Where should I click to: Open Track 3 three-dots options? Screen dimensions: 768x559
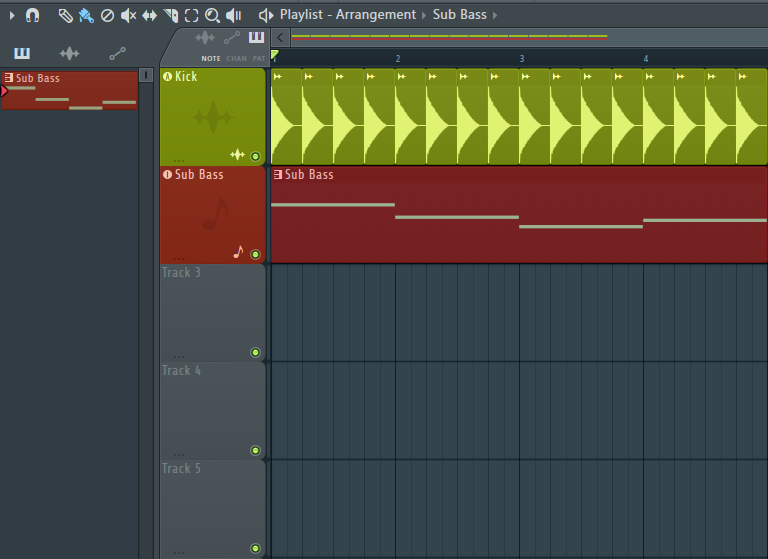[179, 356]
